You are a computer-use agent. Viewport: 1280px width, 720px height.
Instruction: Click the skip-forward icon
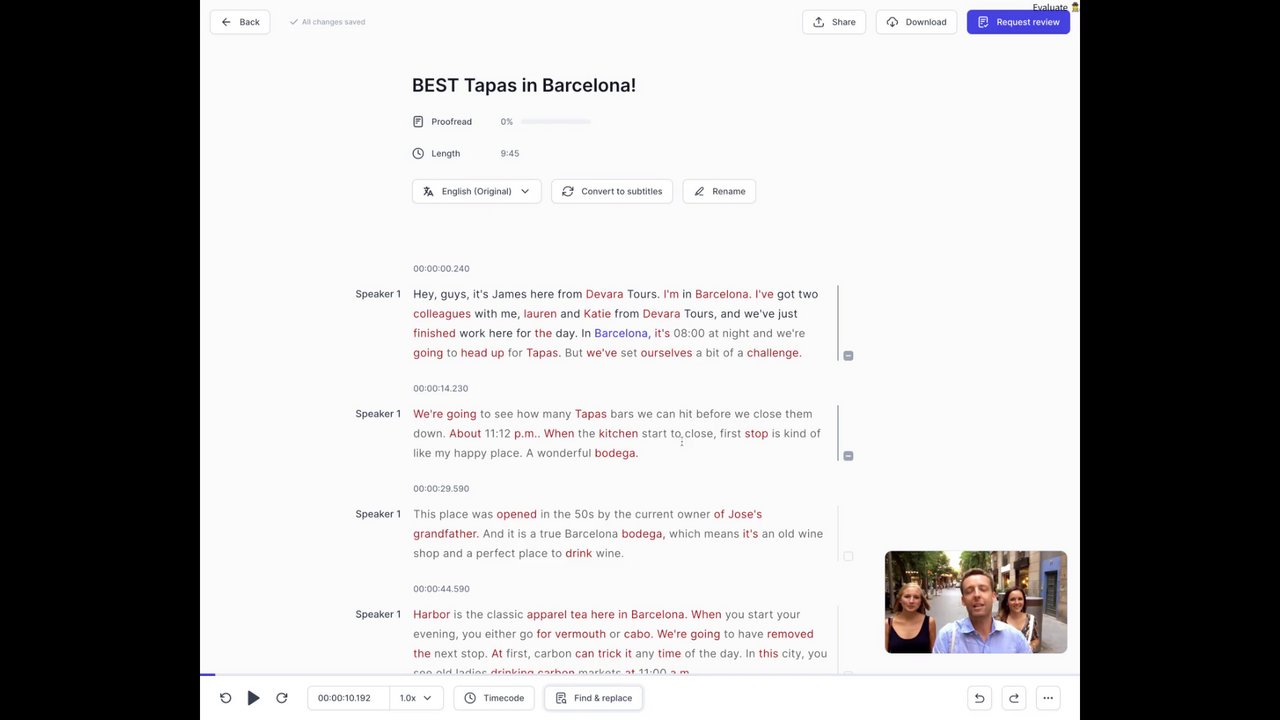click(282, 698)
